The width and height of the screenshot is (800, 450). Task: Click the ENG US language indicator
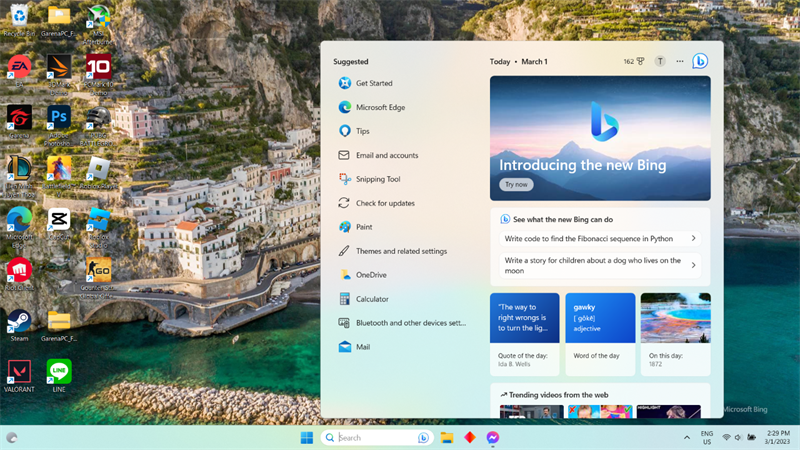tap(707, 437)
